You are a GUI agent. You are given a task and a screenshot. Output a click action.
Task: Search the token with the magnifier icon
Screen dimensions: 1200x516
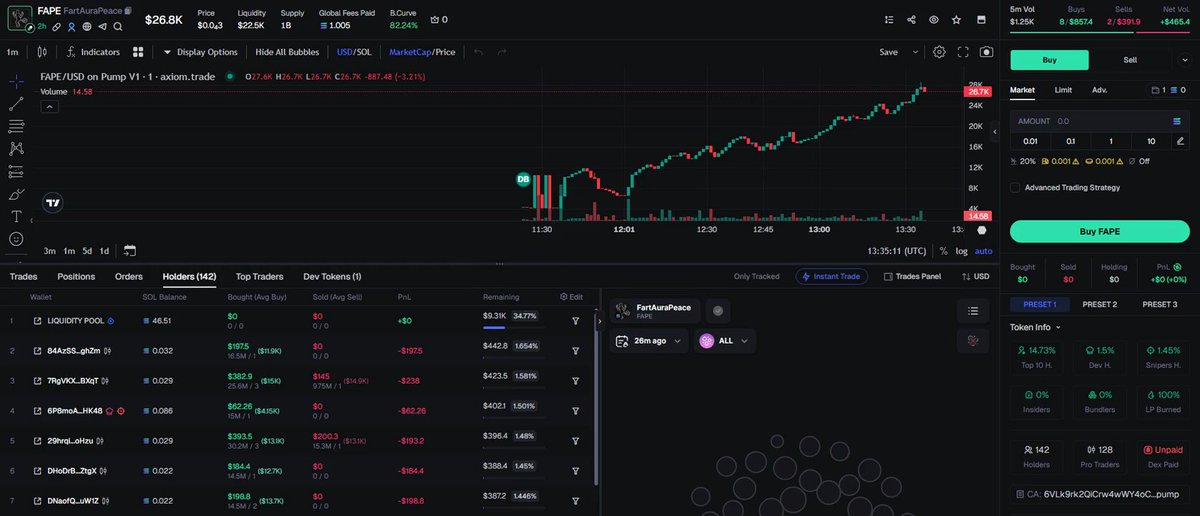coord(118,26)
